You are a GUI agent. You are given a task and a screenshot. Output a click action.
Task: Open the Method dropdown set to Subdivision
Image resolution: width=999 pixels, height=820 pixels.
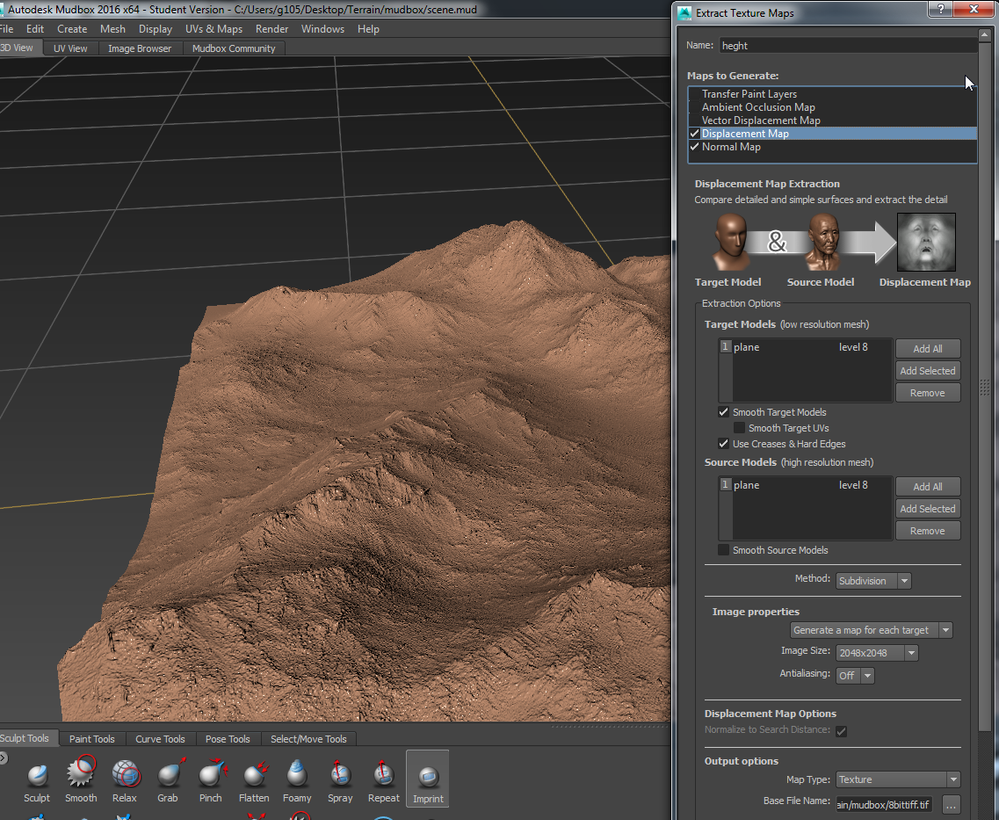click(x=874, y=580)
